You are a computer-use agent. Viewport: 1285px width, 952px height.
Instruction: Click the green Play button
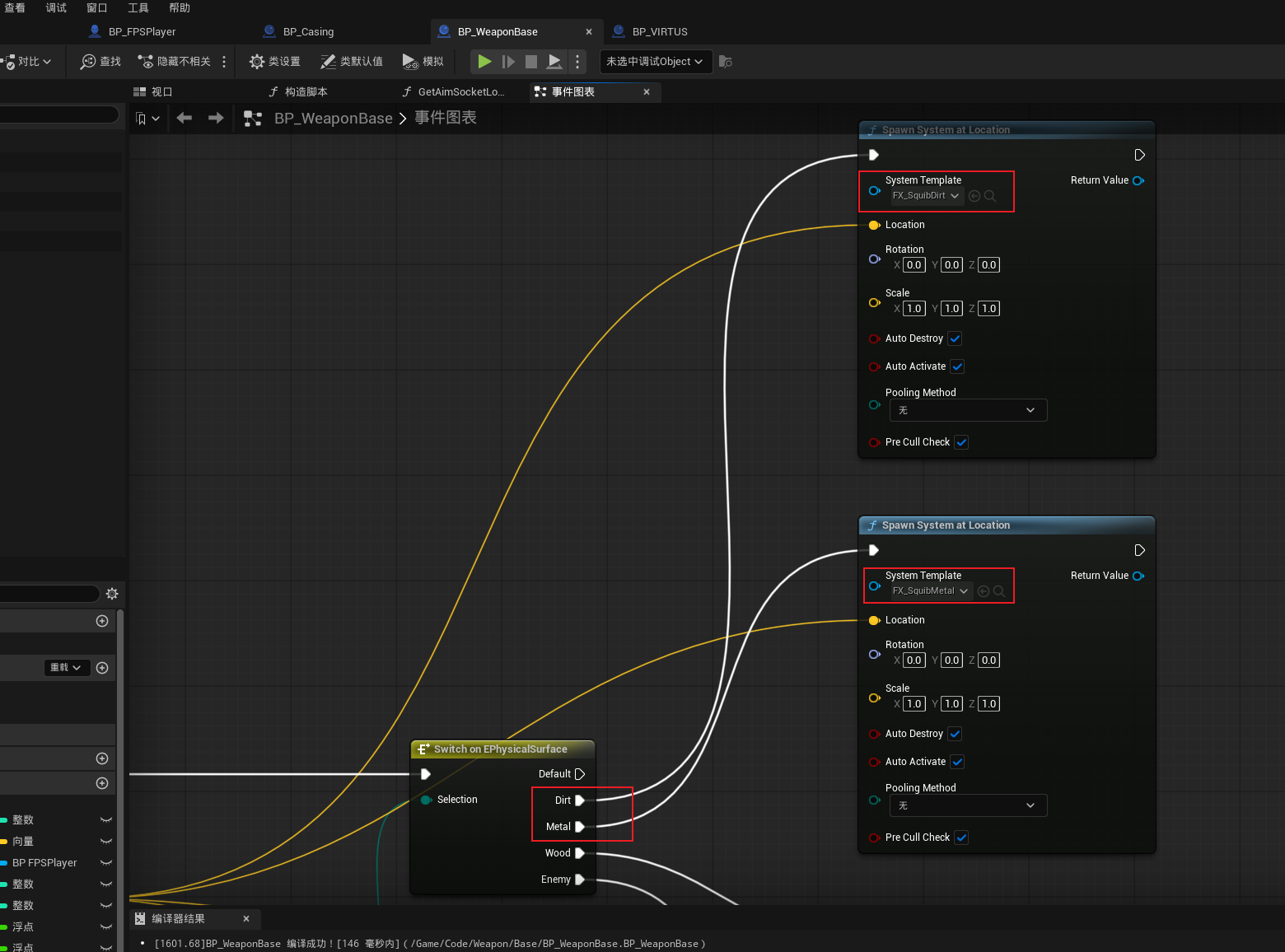(x=484, y=62)
